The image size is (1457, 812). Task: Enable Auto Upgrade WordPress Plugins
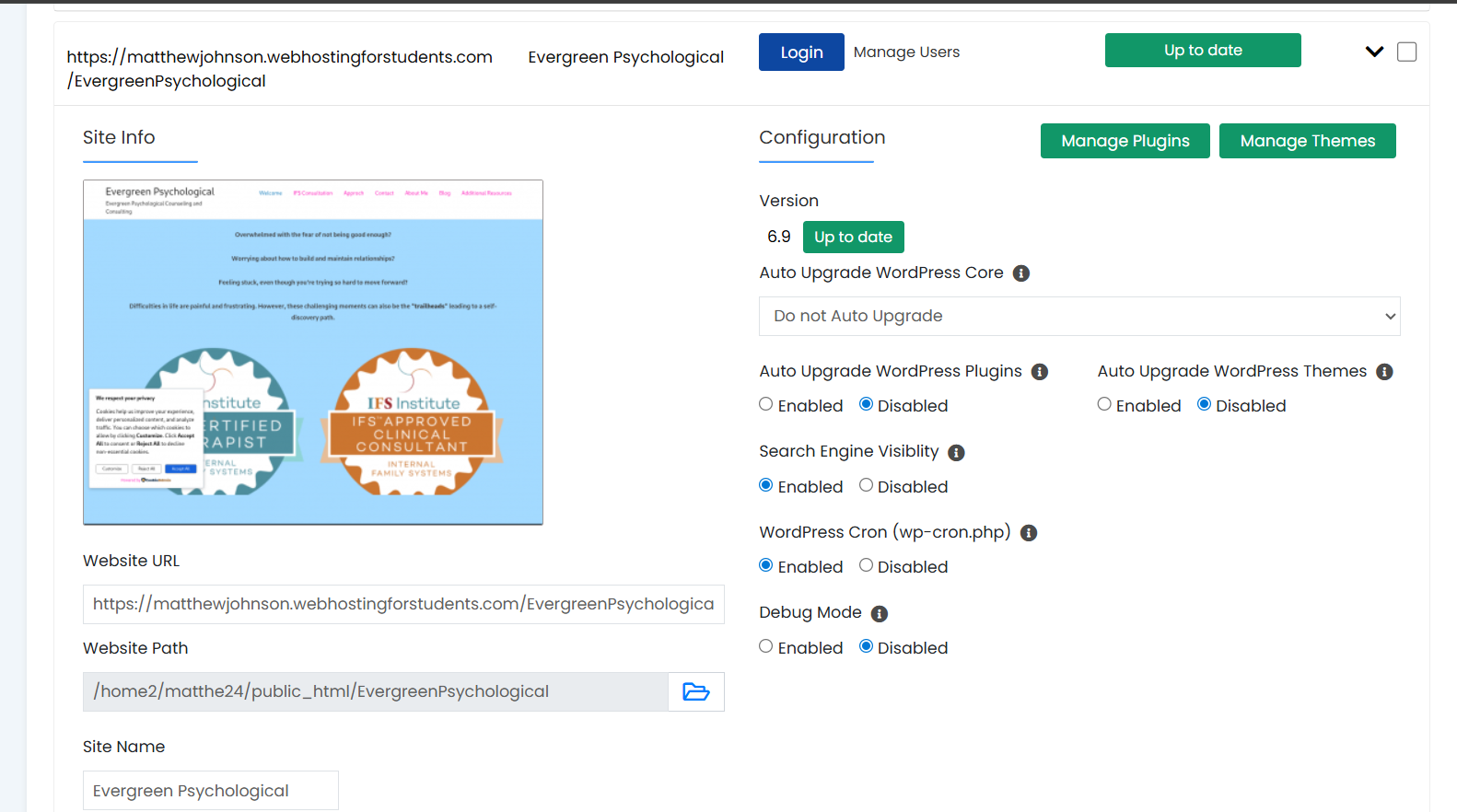coord(766,404)
